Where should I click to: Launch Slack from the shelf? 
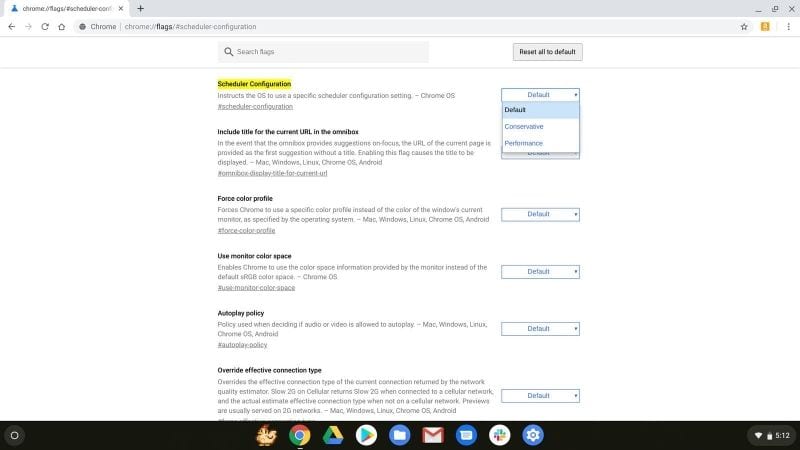pyautogui.click(x=499, y=435)
